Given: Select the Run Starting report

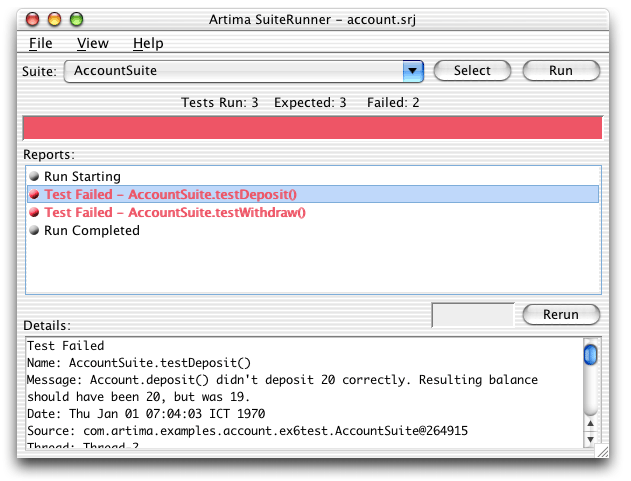Looking at the screenshot, I should 313,177.
